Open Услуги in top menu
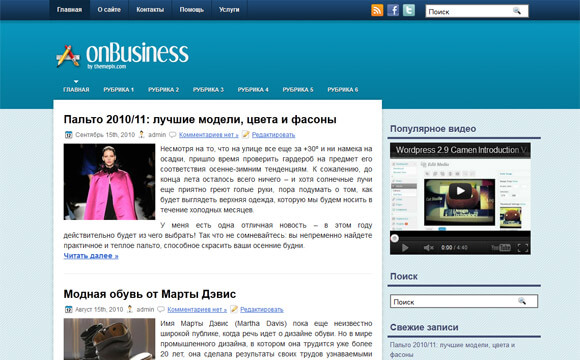580x360 pixels. (x=229, y=10)
